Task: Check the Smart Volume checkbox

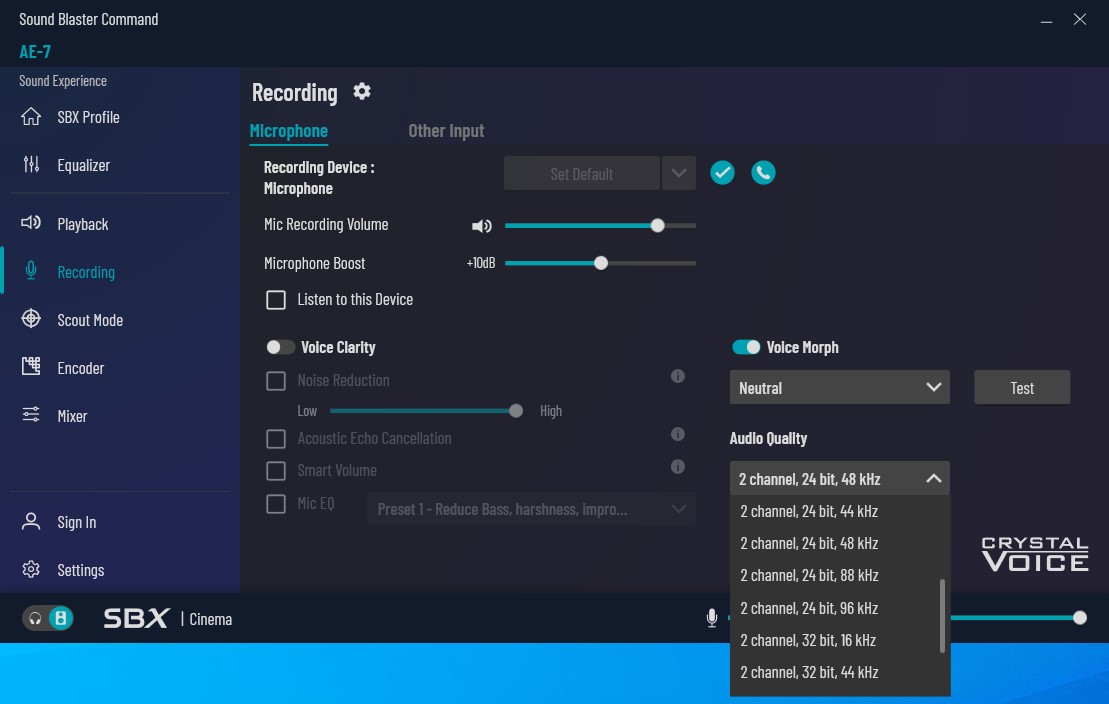Action: click(x=276, y=471)
